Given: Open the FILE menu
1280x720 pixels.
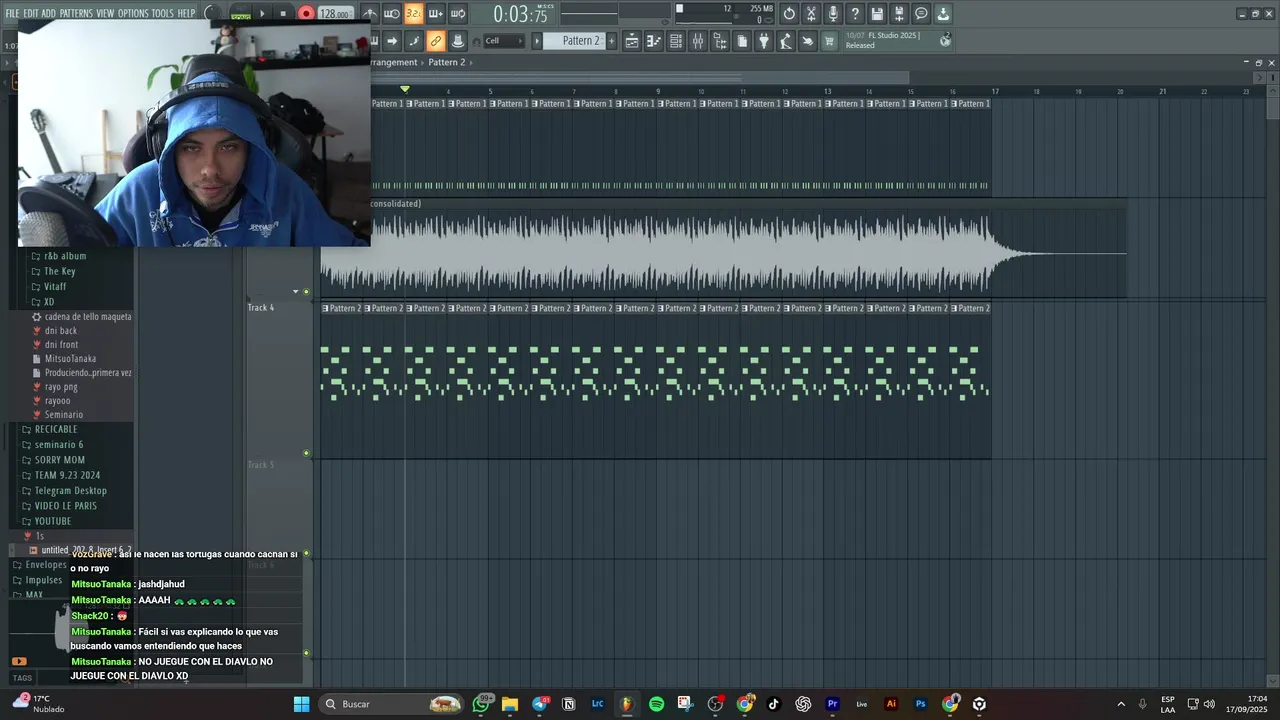Looking at the screenshot, I should click(12, 13).
